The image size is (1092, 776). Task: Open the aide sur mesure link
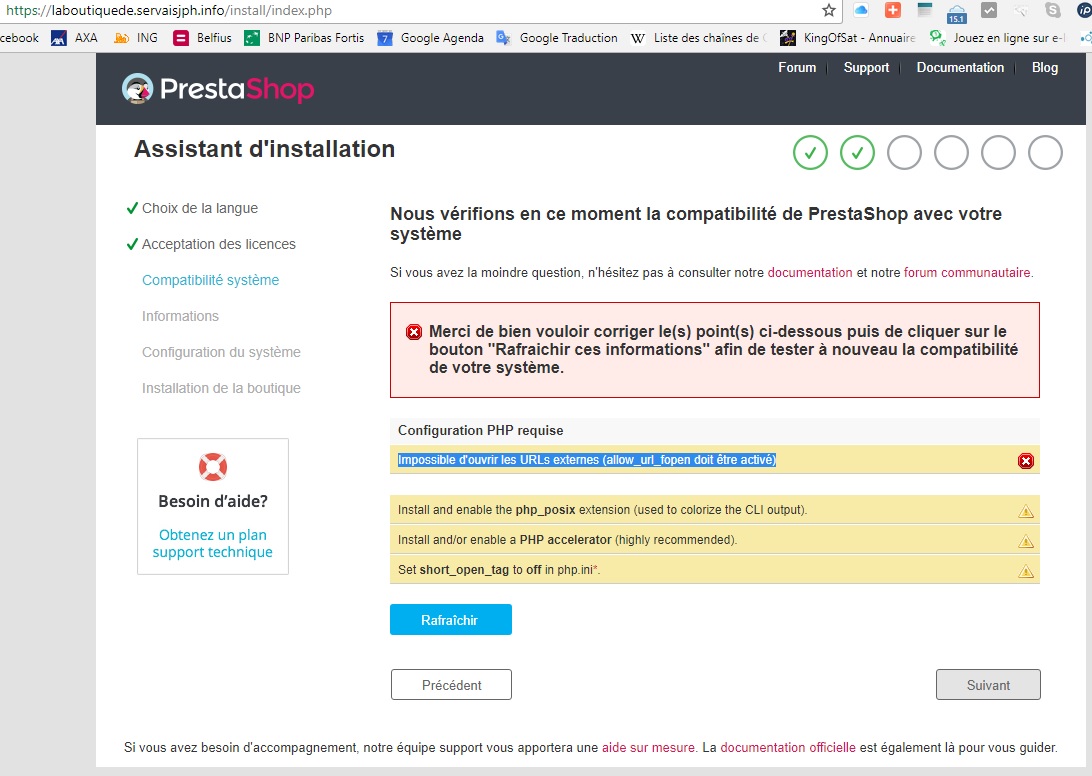click(648, 747)
